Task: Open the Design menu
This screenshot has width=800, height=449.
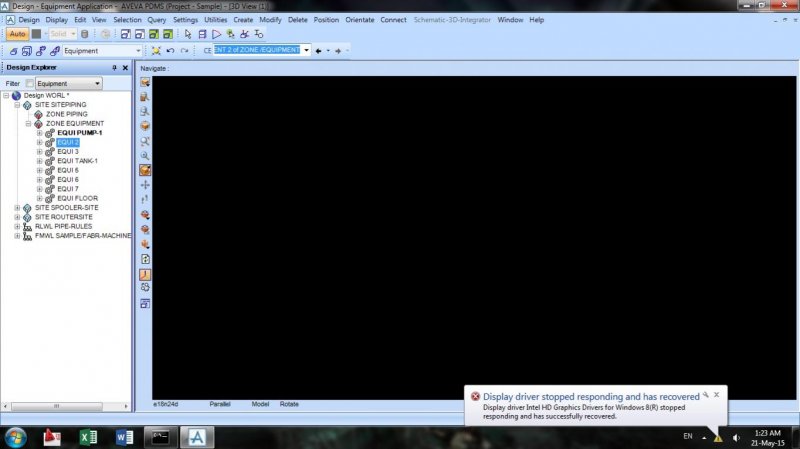Action: [29, 20]
